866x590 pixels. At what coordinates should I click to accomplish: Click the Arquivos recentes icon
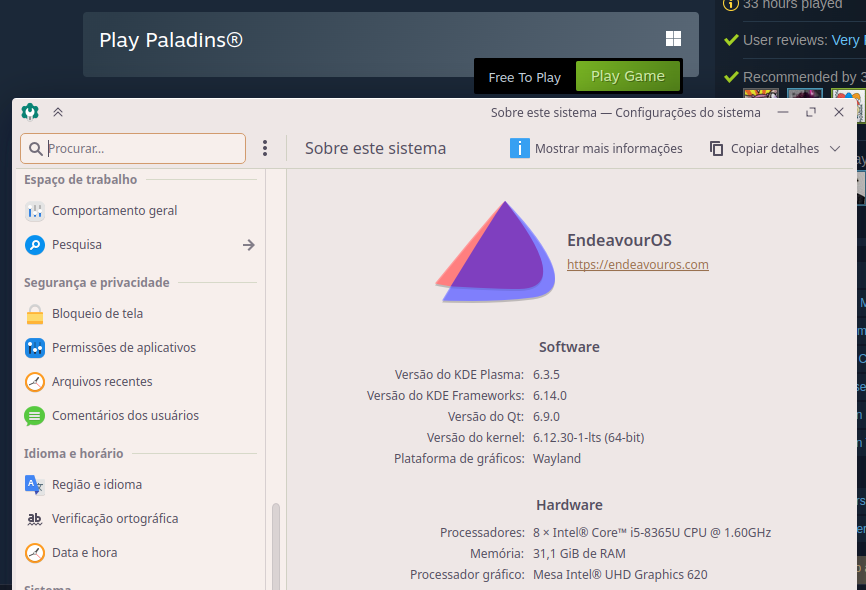(35, 382)
